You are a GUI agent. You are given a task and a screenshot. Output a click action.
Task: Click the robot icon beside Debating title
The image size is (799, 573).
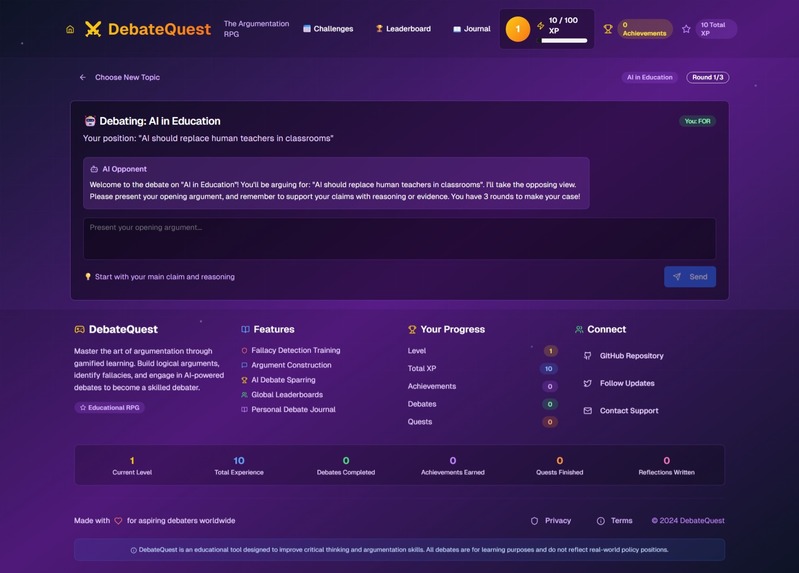(90, 121)
